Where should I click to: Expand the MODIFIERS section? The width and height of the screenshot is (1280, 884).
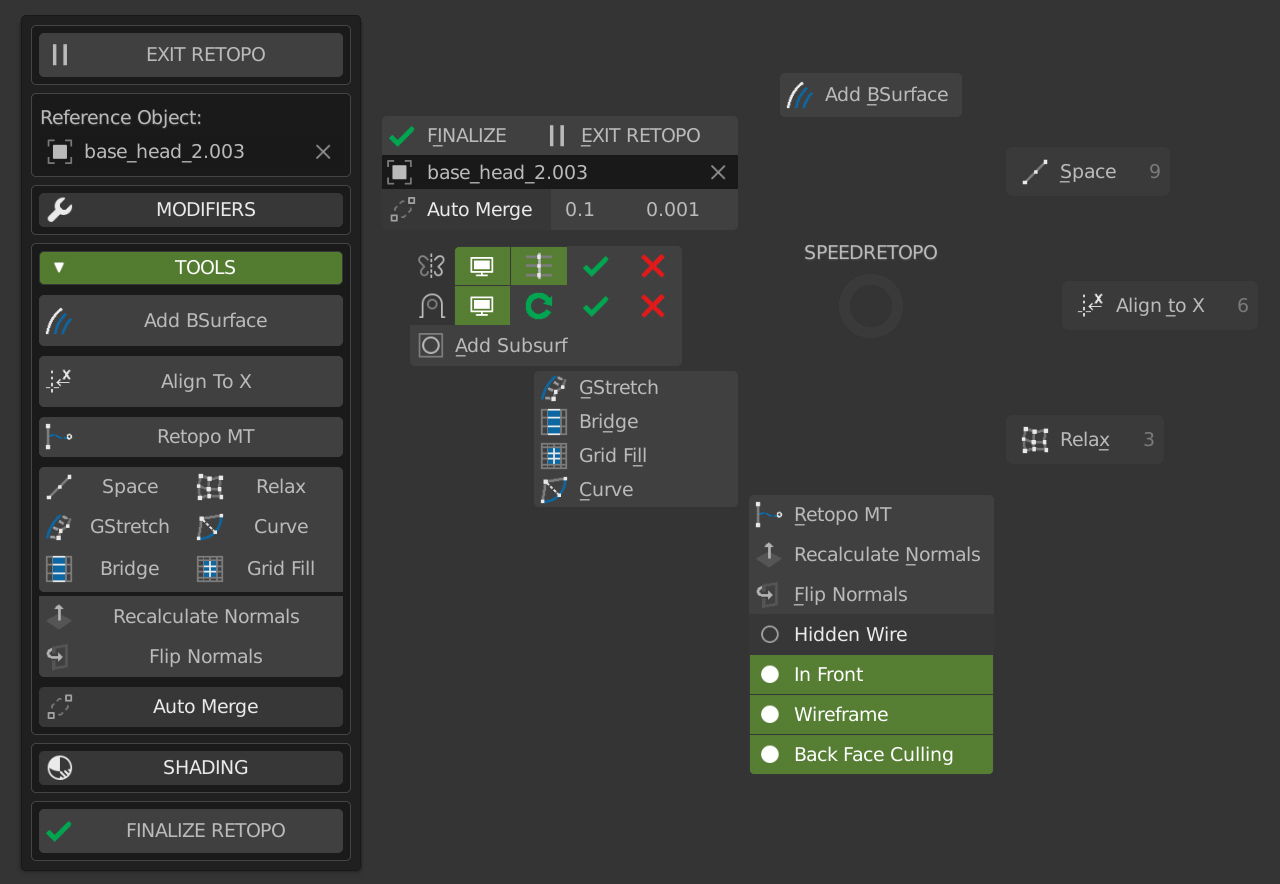190,210
